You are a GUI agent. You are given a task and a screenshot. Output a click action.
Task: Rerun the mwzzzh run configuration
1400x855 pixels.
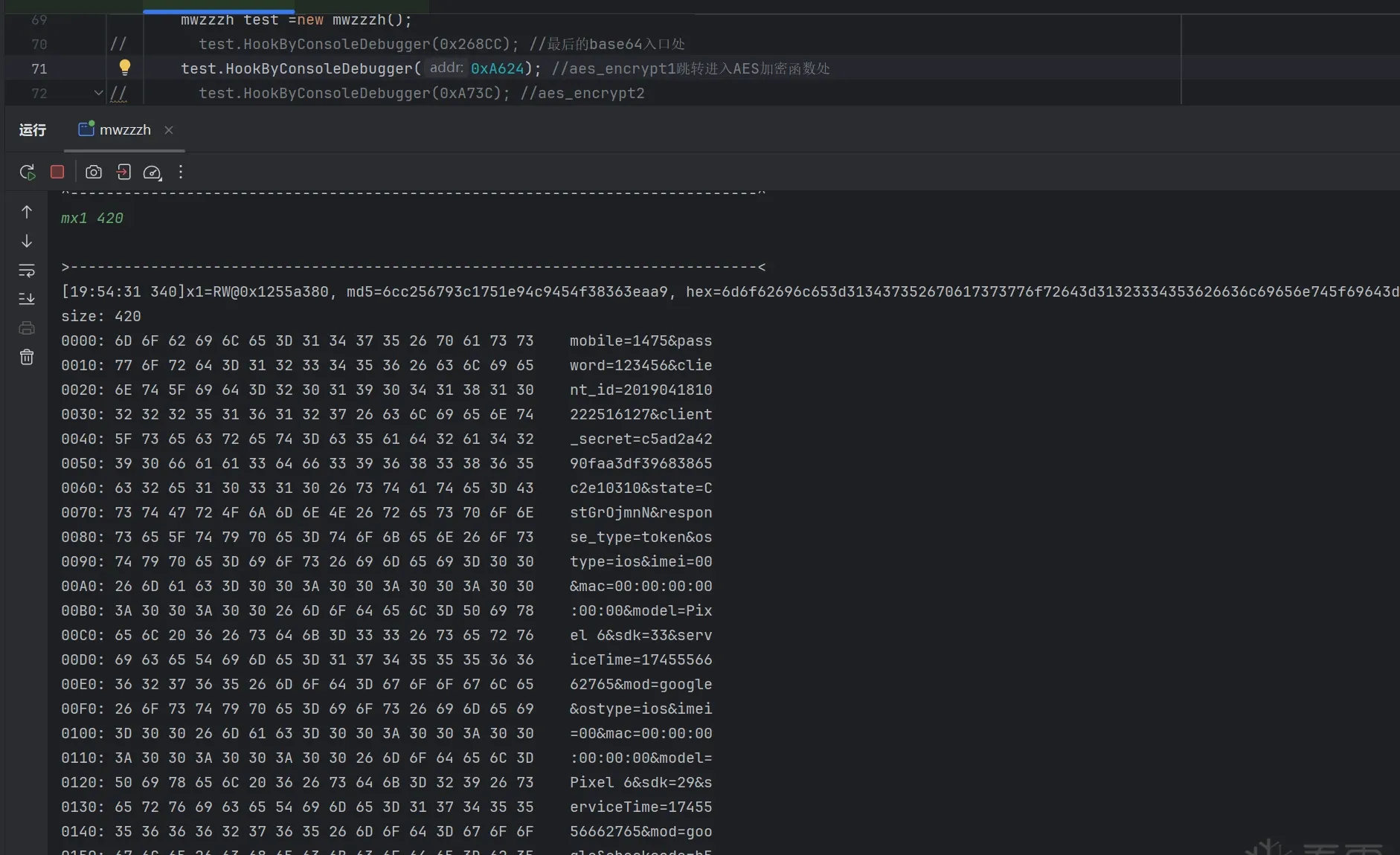28,172
